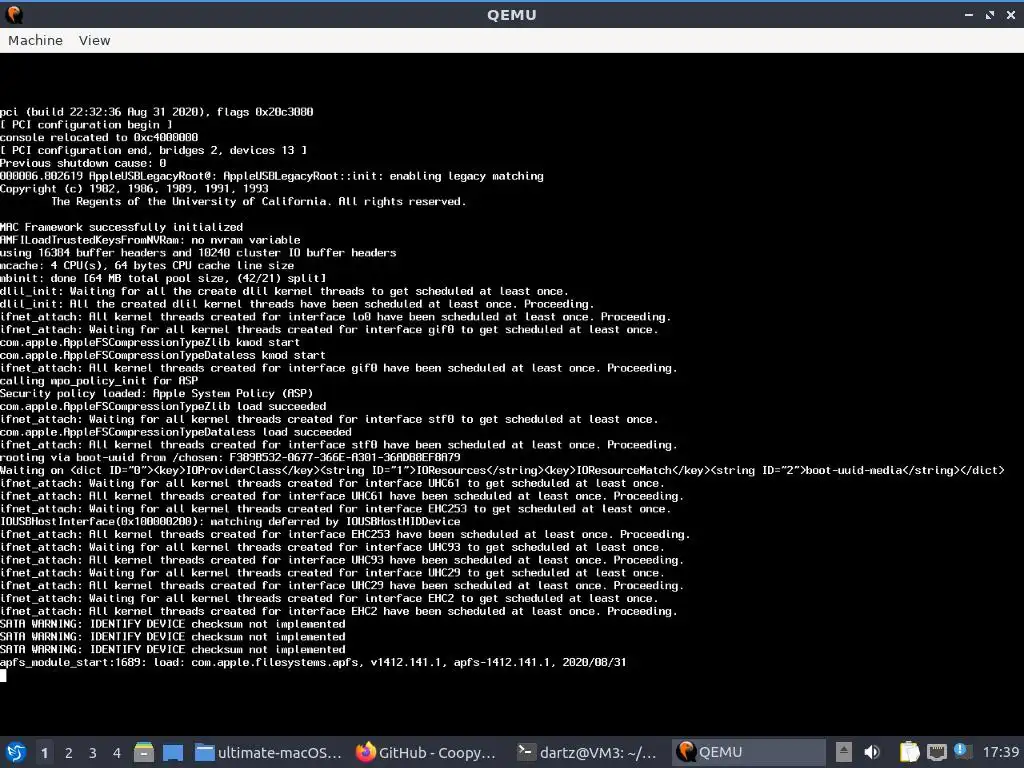Open the View menu
The height and width of the screenshot is (768, 1024).
(x=94, y=40)
